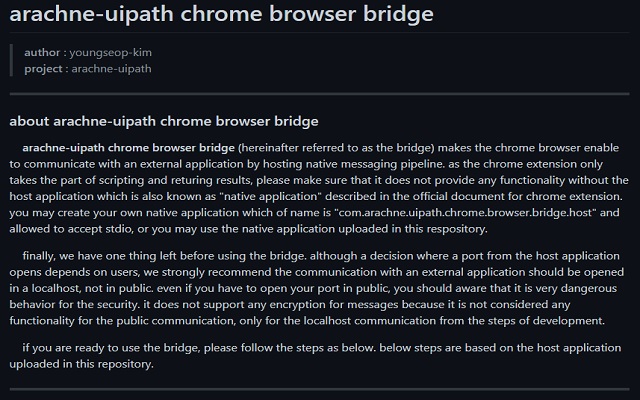Click the 'author' label in the quote block
This screenshot has height=400, width=640.
pos(43,51)
